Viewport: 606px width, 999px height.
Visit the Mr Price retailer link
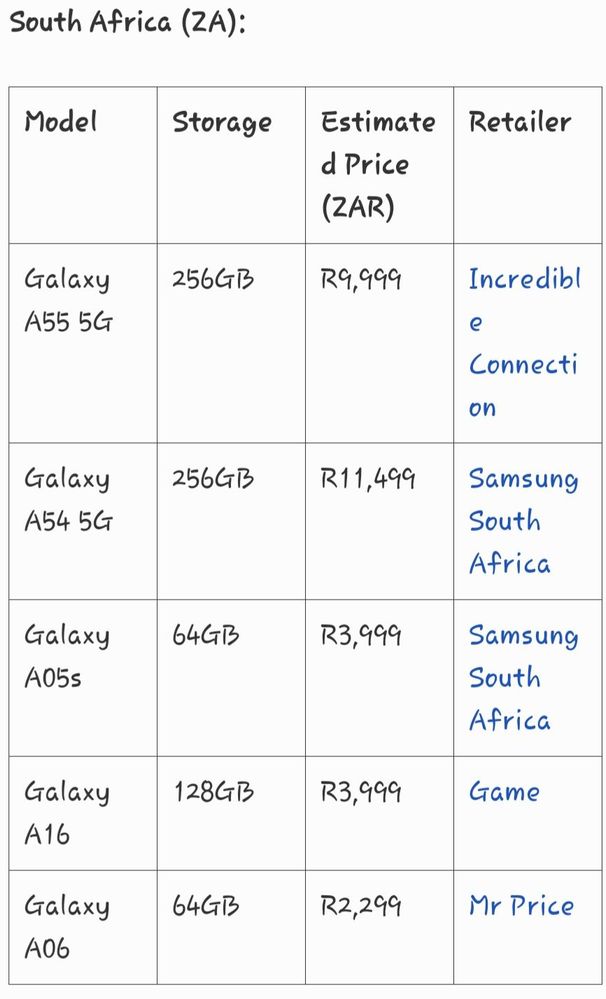click(521, 905)
